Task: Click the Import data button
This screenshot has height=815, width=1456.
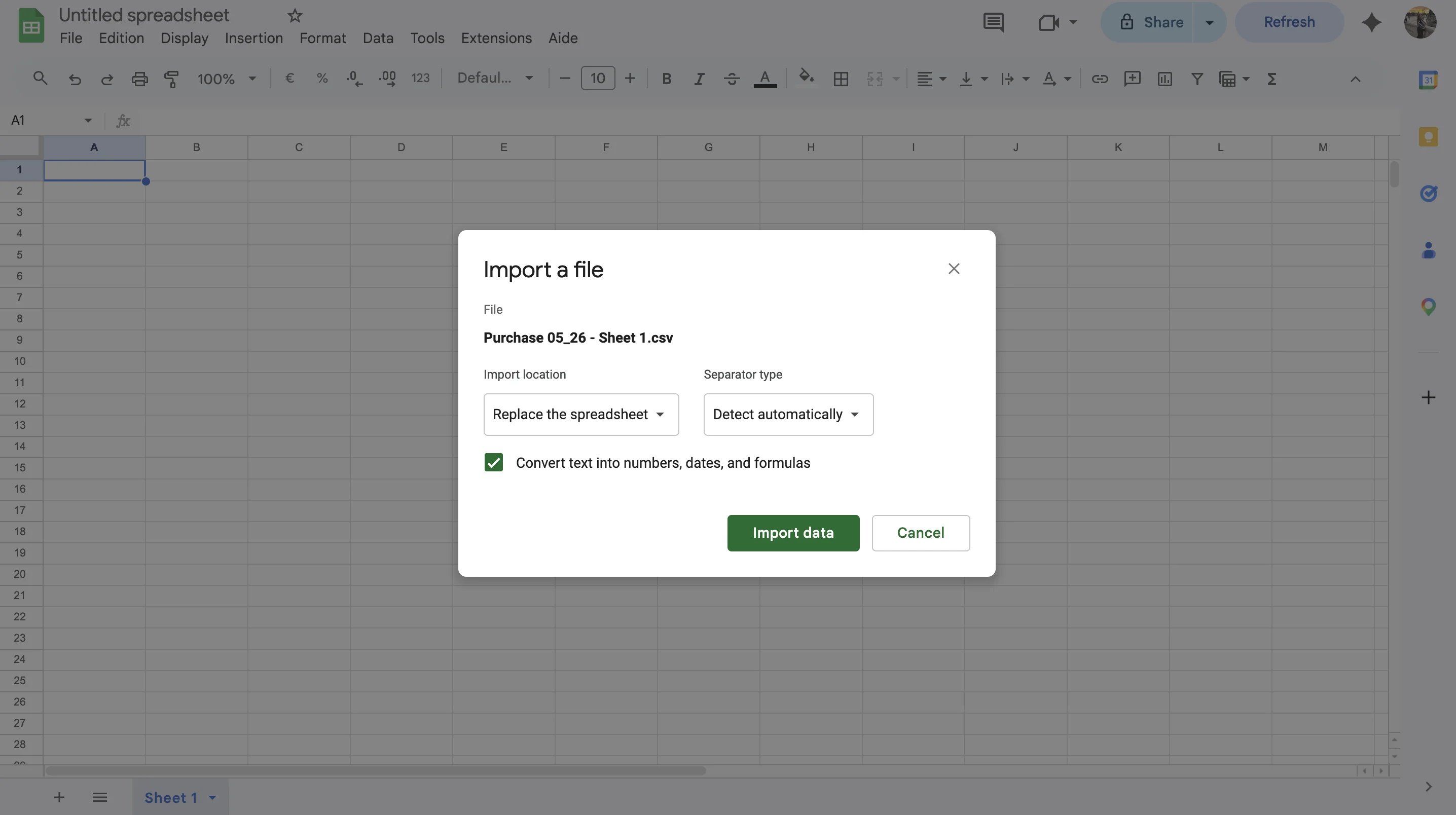Action: 793,533
